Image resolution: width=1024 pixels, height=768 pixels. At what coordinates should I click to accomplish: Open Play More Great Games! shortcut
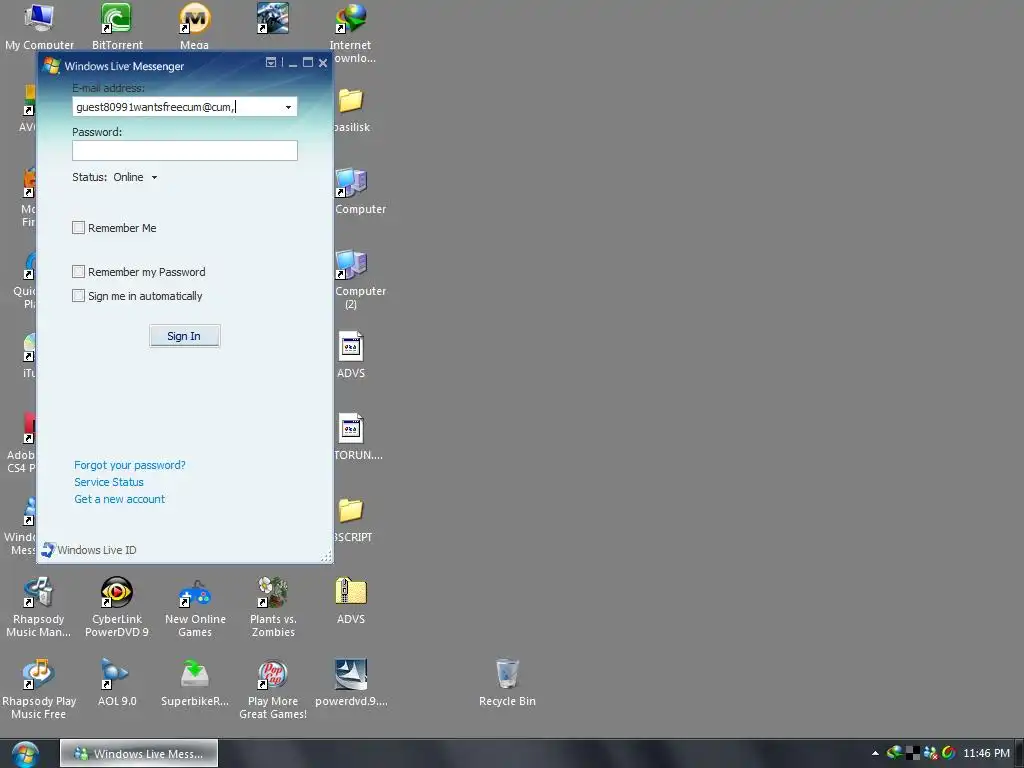click(273, 689)
